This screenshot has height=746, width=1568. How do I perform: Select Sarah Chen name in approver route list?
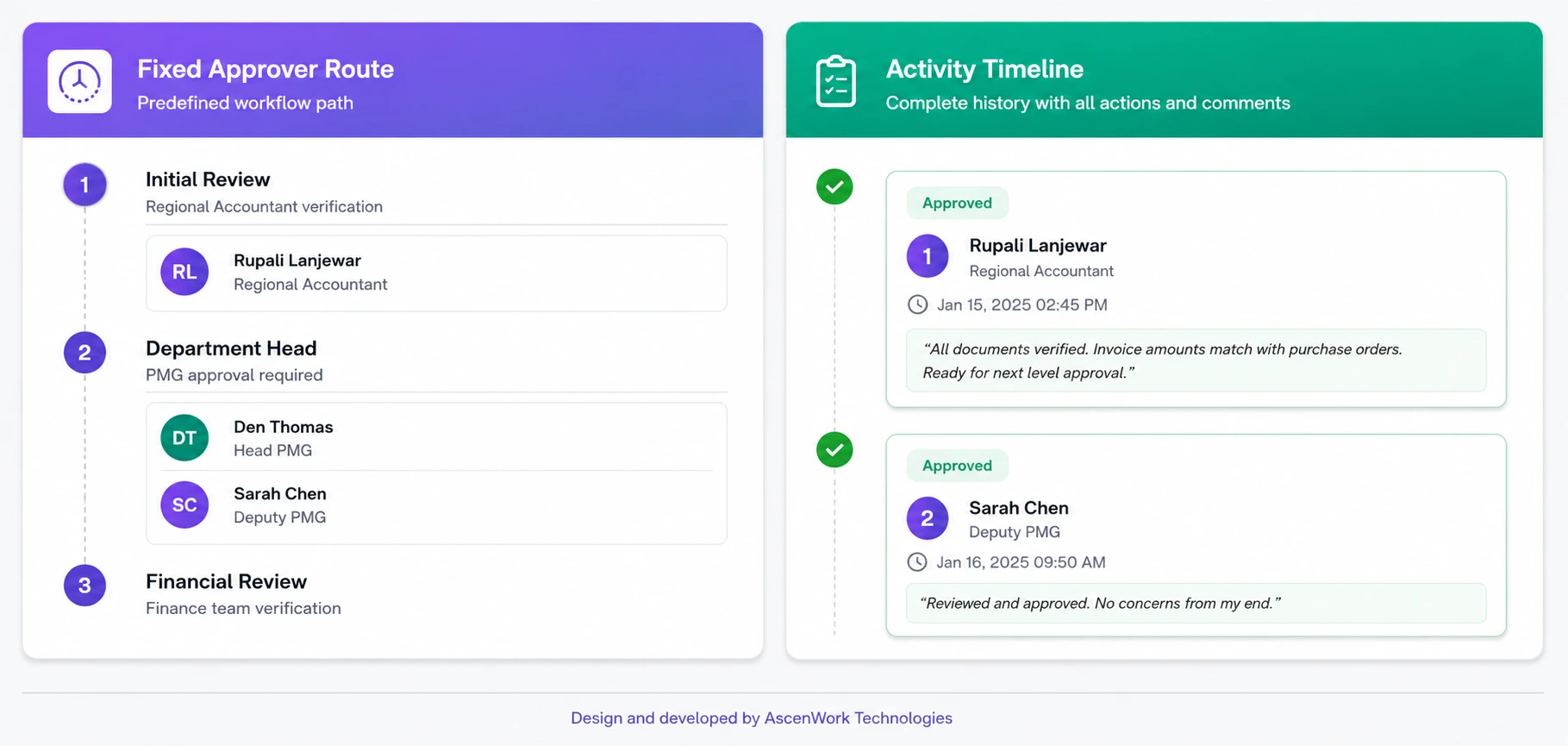point(280,493)
